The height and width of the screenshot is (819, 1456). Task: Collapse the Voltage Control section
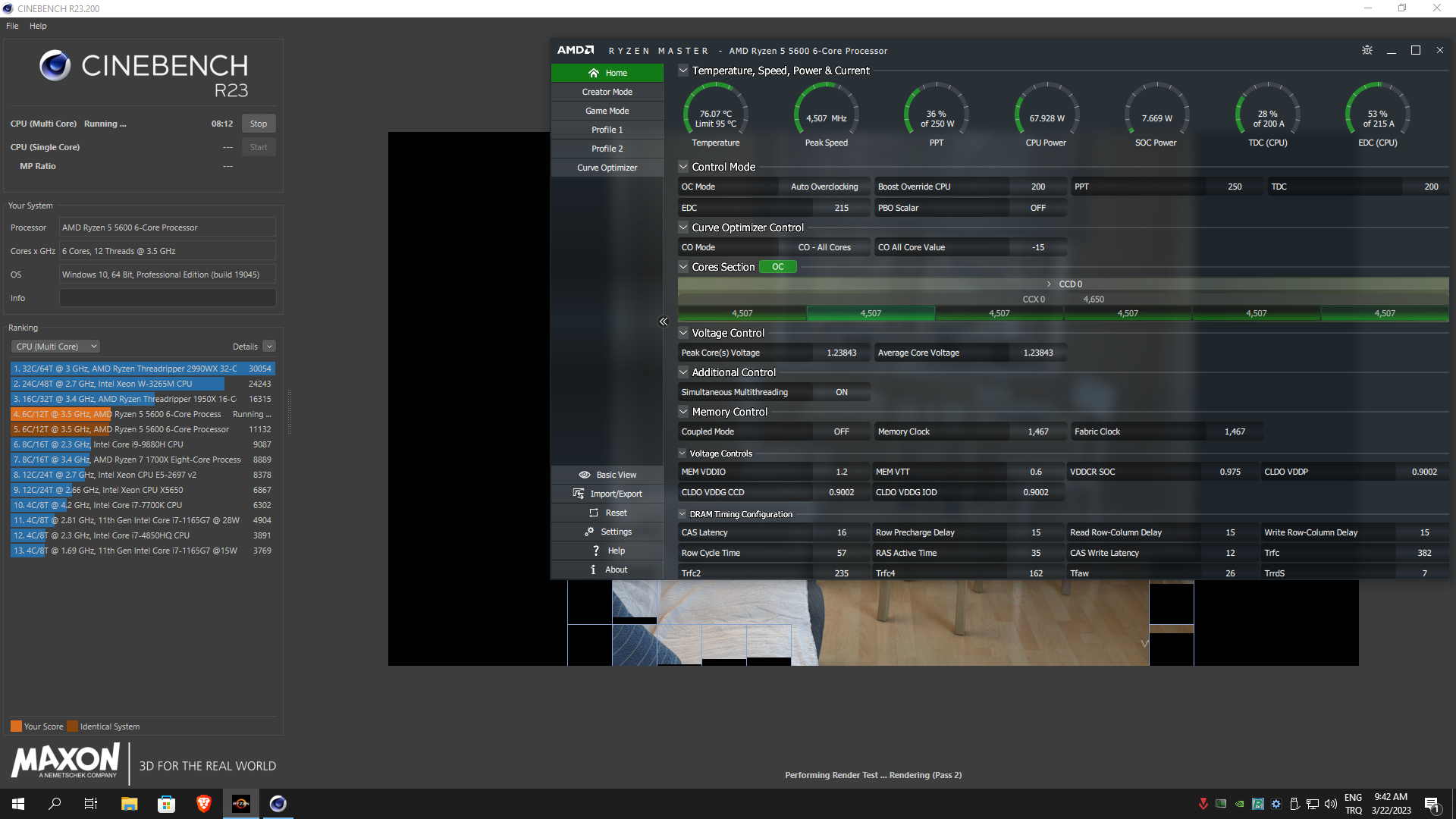point(683,333)
